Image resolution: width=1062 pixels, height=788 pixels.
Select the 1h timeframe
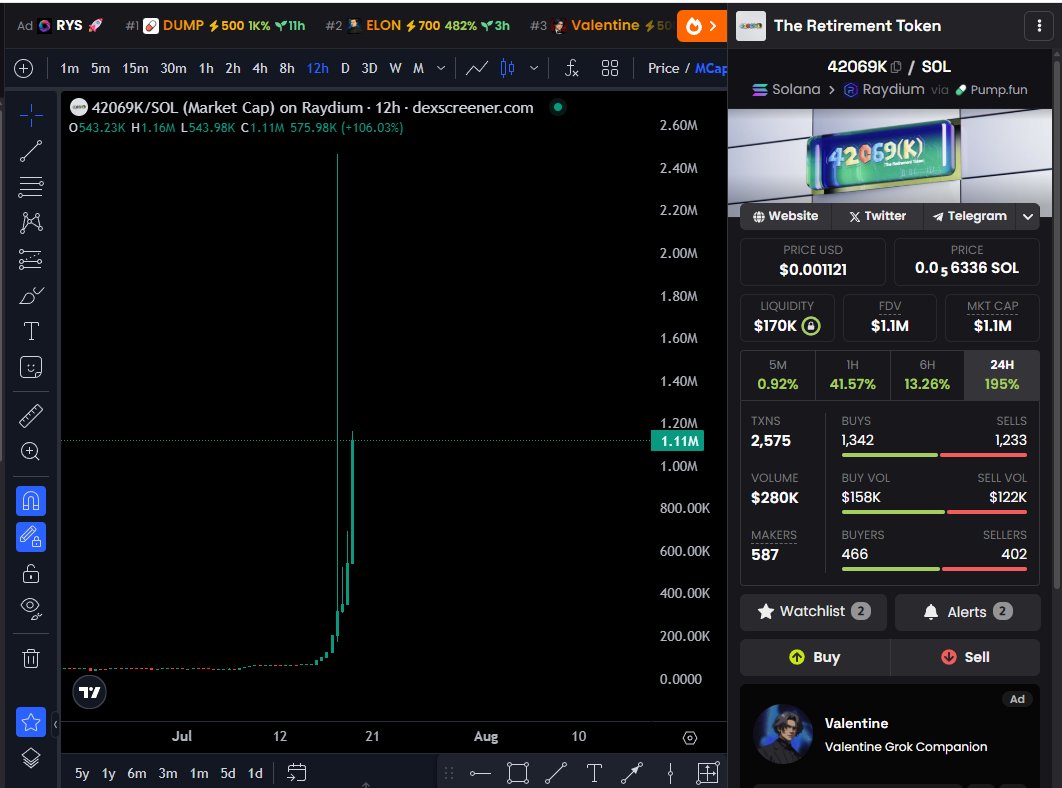click(206, 68)
